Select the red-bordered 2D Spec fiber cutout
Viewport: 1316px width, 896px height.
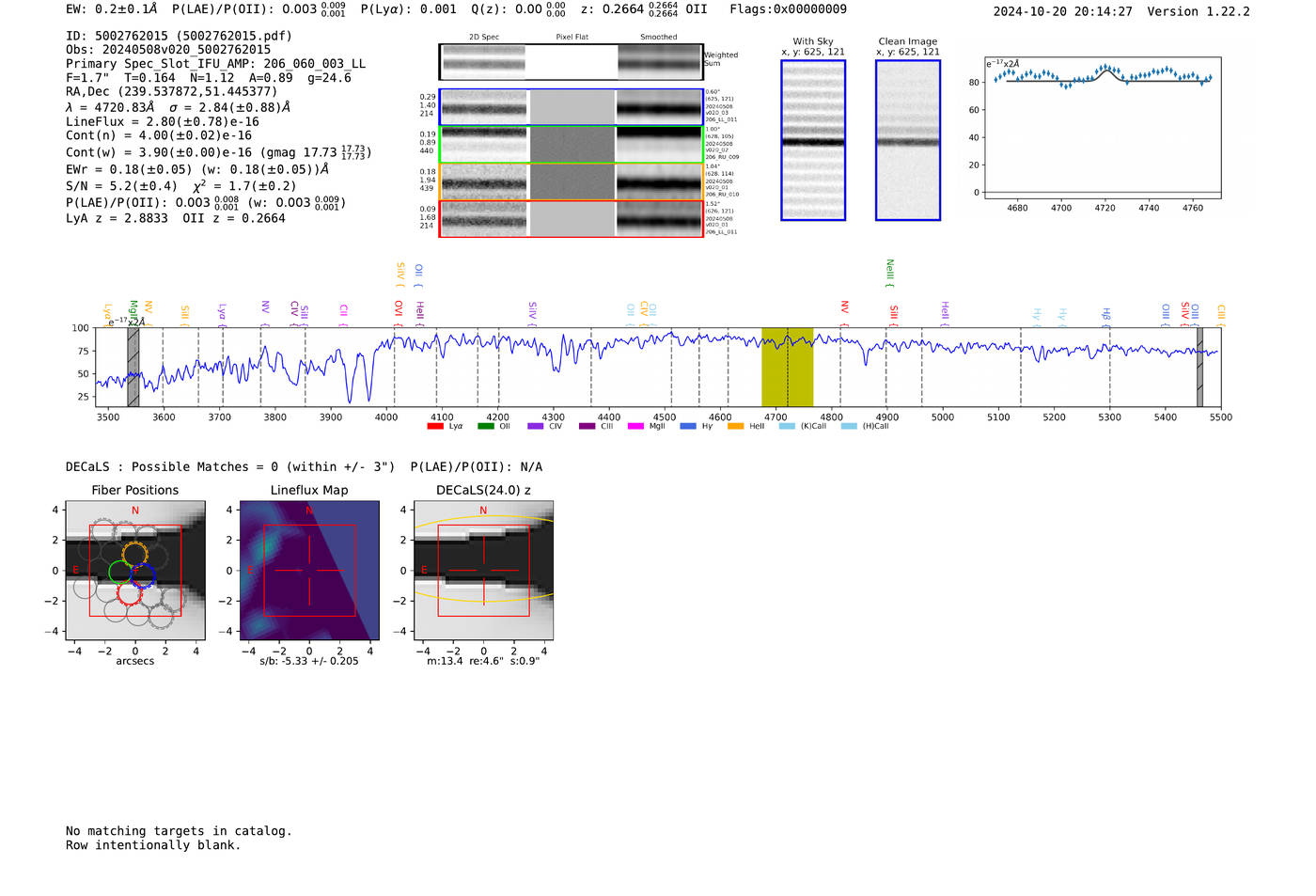483,219
